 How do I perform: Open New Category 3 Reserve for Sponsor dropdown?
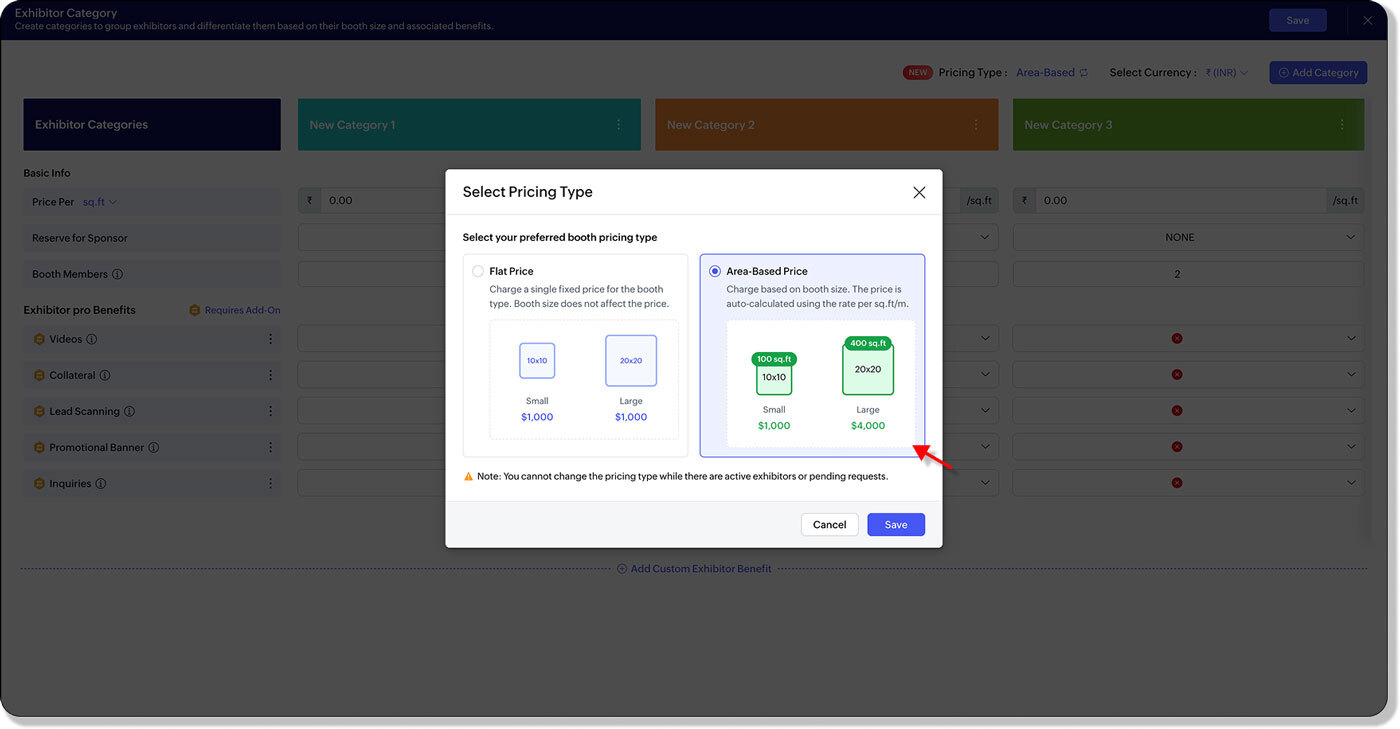tap(1188, 237)
